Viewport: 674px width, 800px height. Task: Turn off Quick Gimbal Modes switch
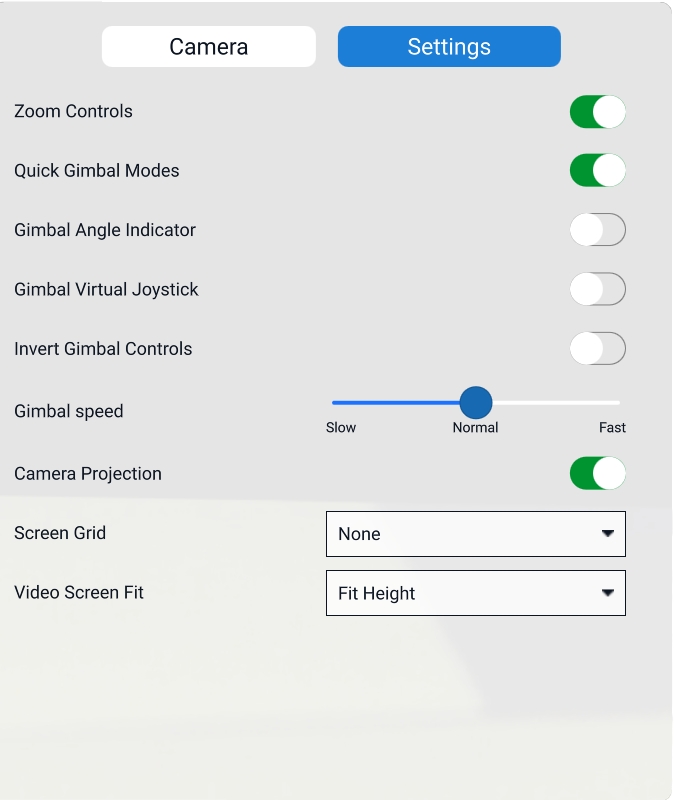[597, 171]
